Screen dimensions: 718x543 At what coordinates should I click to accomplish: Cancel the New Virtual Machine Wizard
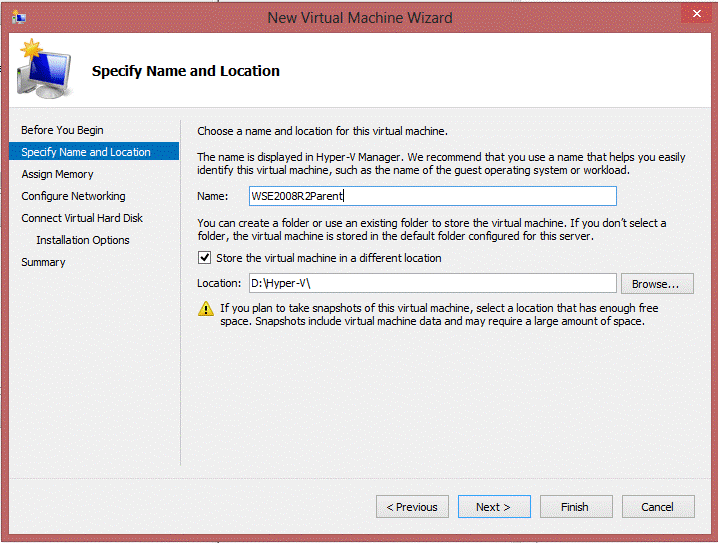(658, 507)
